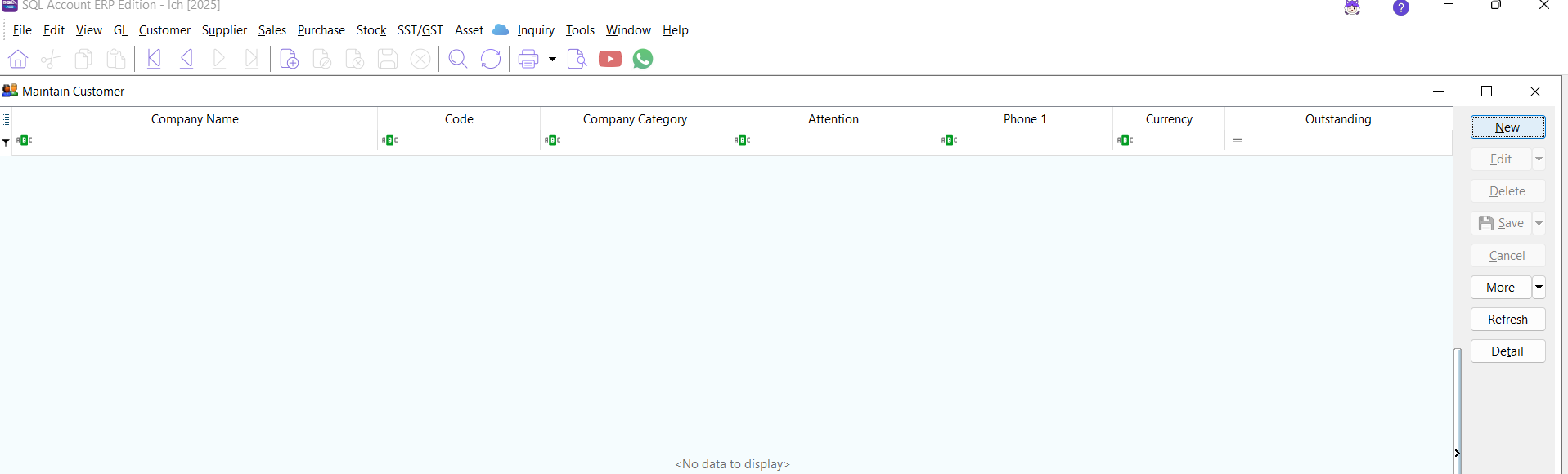Click the WhatsApp support icon
Viewport: 1568px width, 474px height.
[643, 59]
